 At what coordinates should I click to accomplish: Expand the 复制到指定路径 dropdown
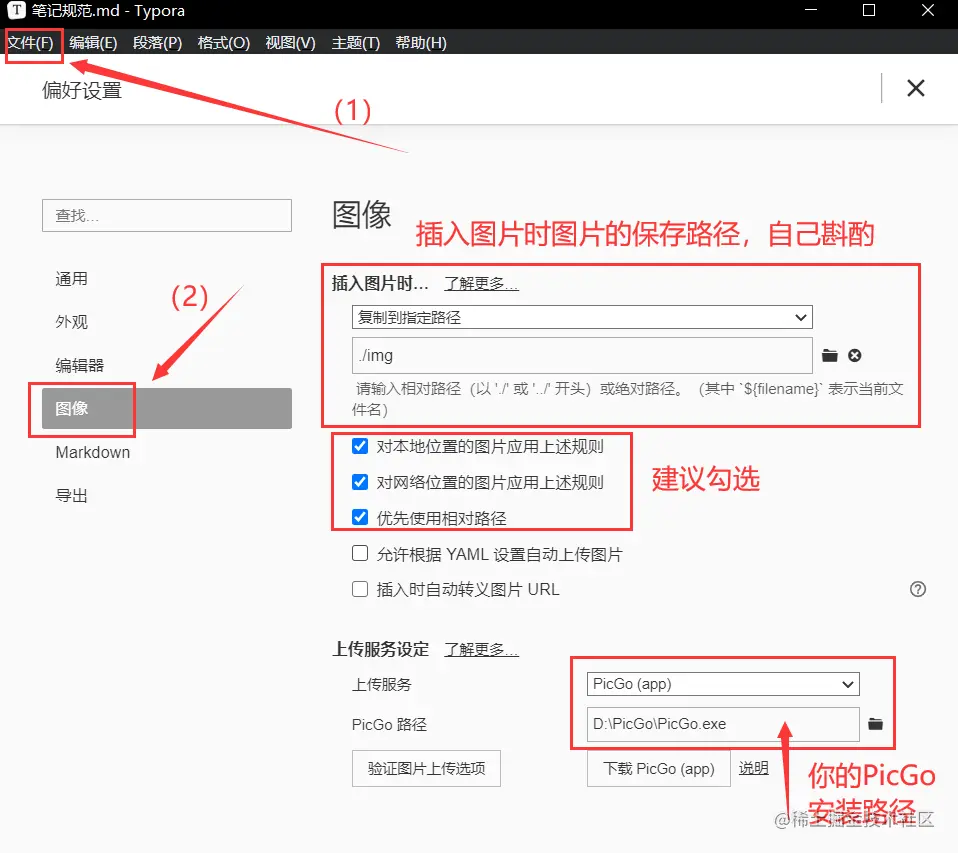(x=582, y=317)
